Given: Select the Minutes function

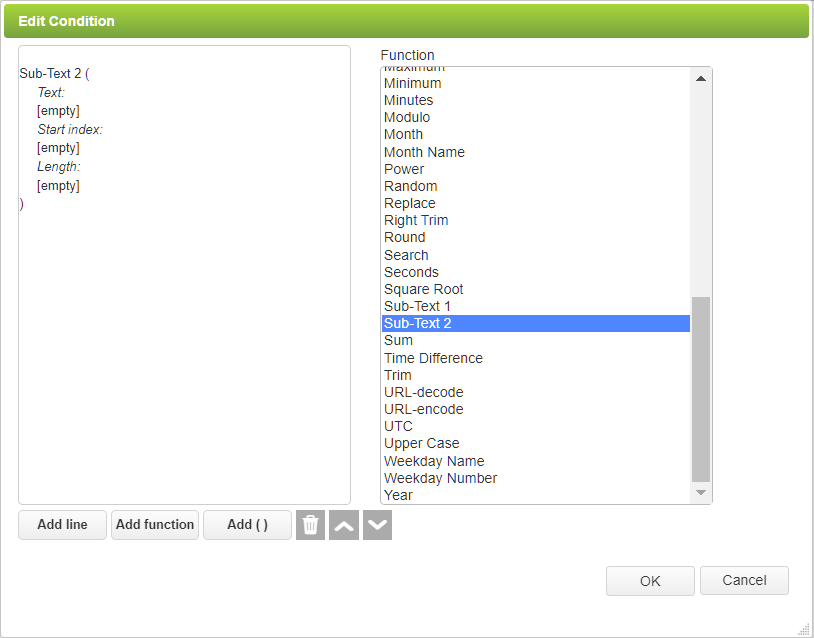Looking at the screenshot, I should (536, 100).
